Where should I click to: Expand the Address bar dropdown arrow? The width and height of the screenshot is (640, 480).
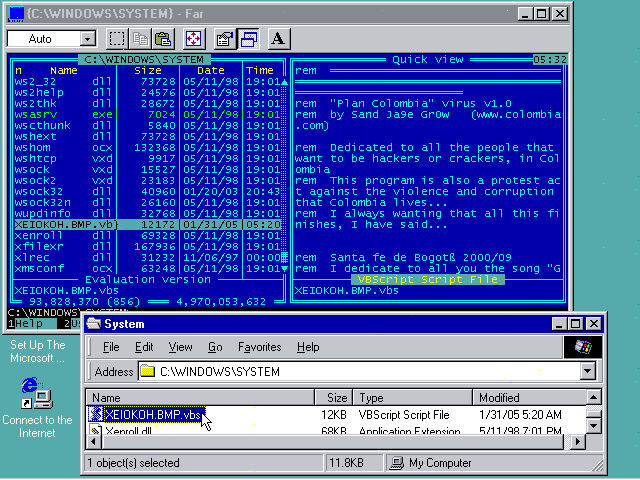588,371
